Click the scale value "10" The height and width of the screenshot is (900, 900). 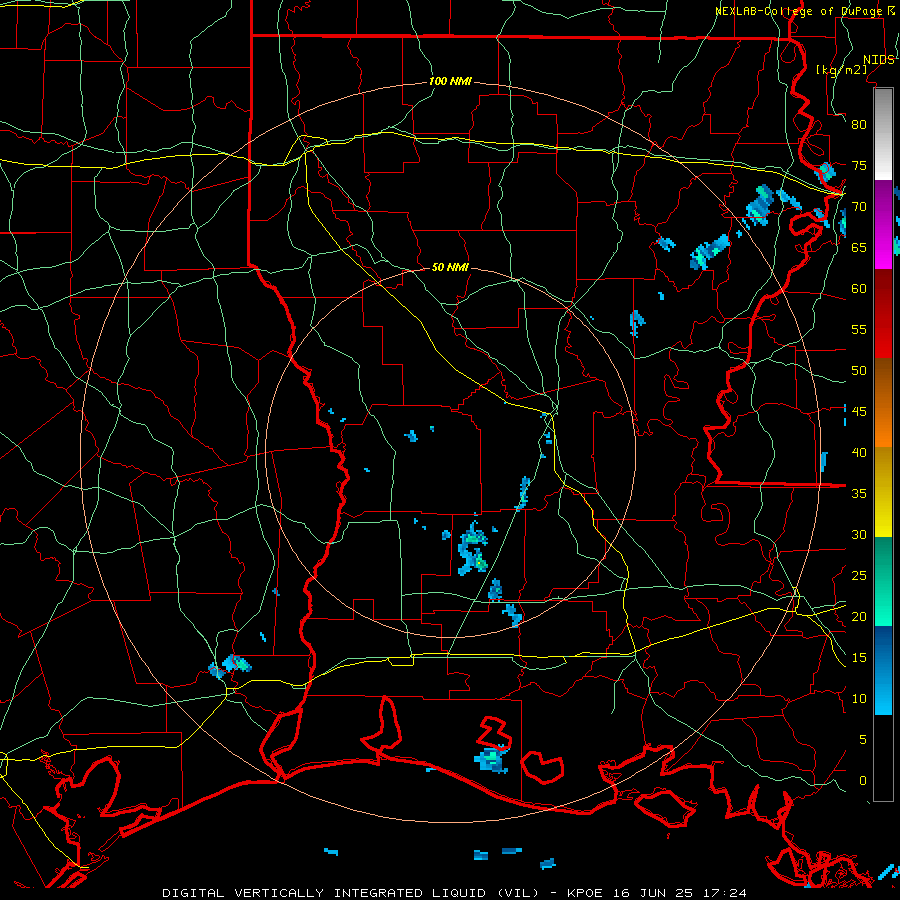[859, 699]
